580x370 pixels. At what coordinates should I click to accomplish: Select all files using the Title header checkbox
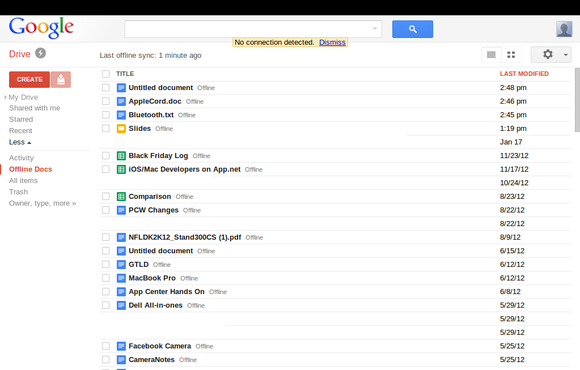coord(106,74)
